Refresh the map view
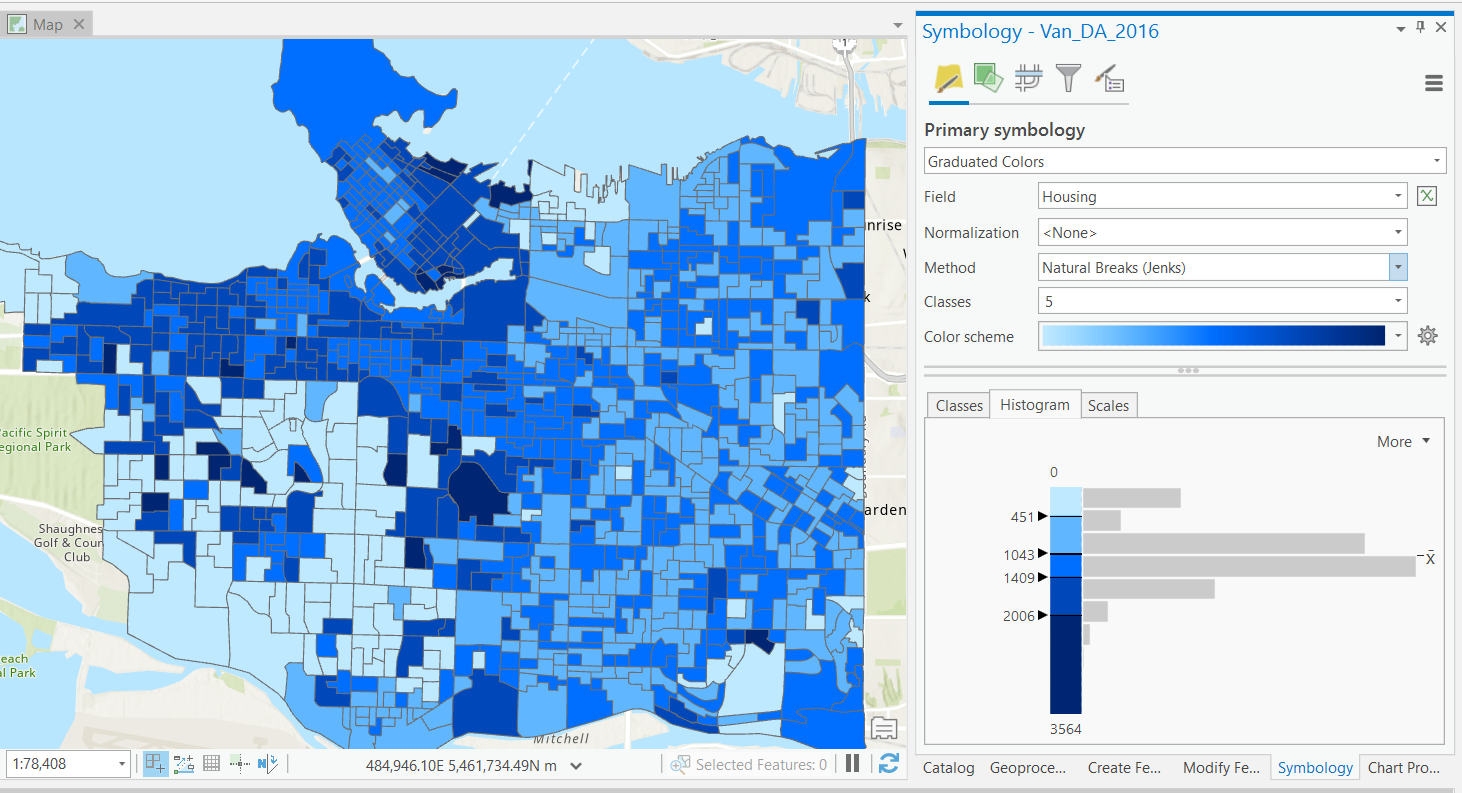This screenshot has width=1462, height=793. (888, 764)
